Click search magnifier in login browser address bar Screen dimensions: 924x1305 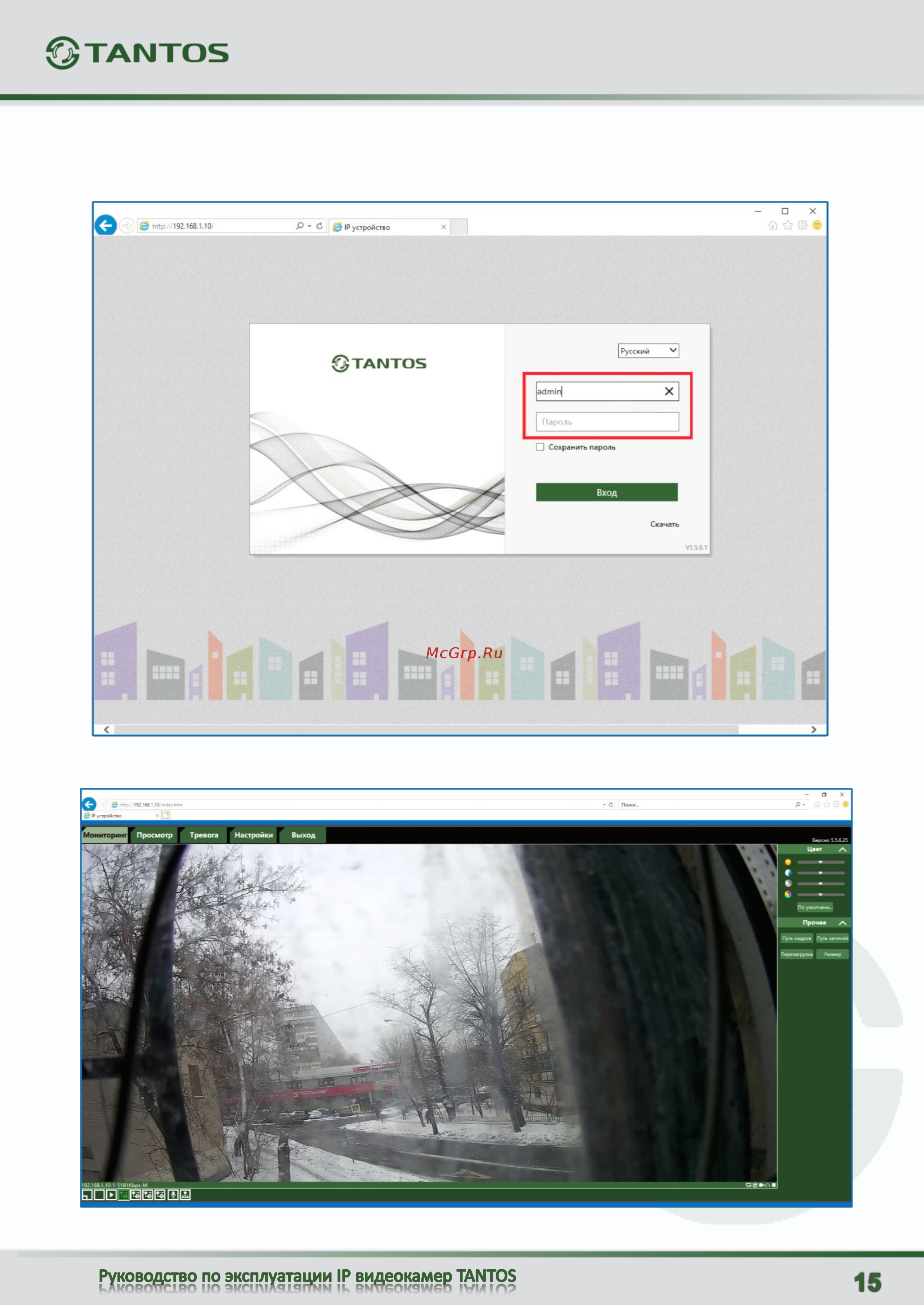click(300, 226)
